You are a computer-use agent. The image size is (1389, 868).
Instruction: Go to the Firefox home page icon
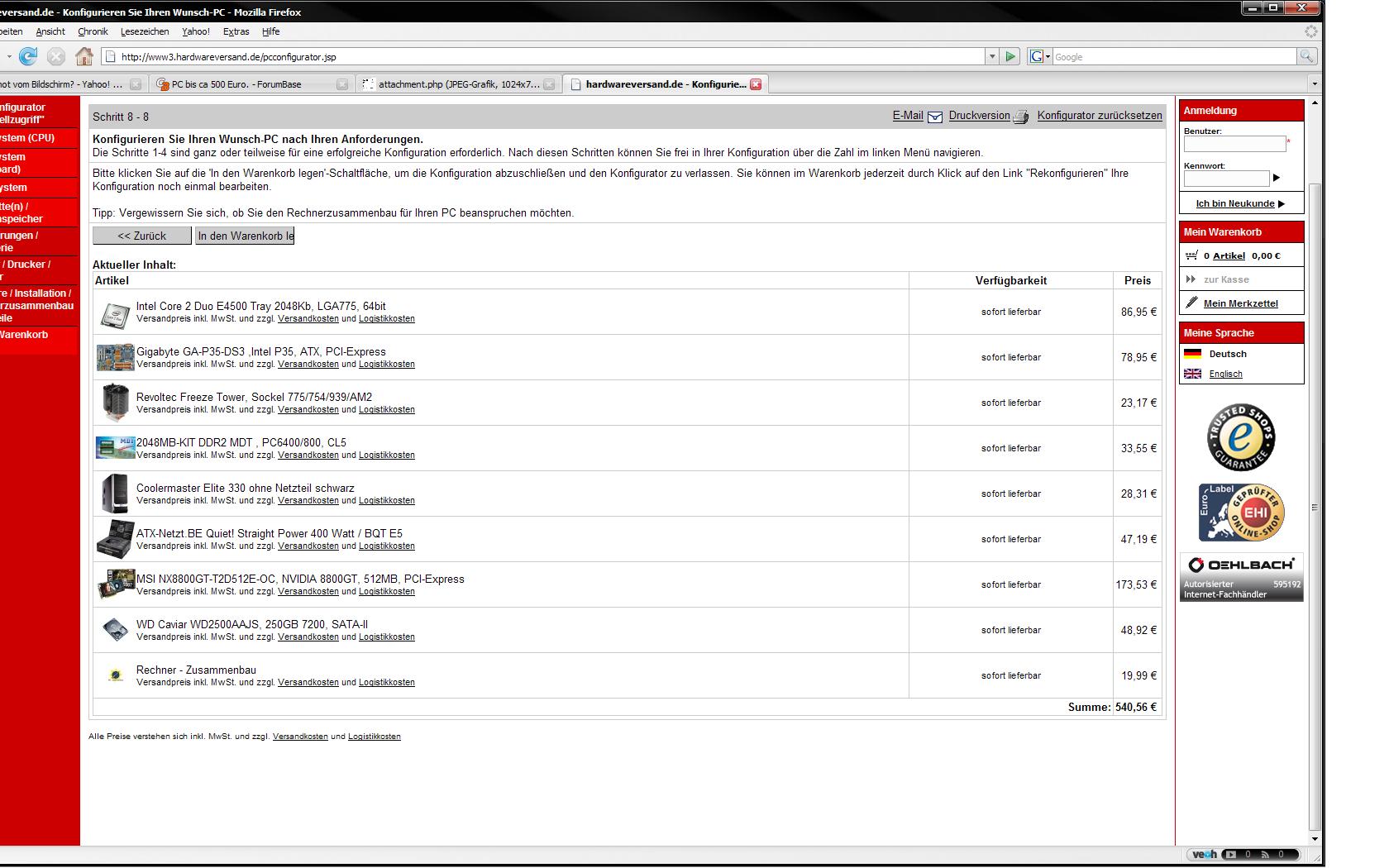point(84,56)
